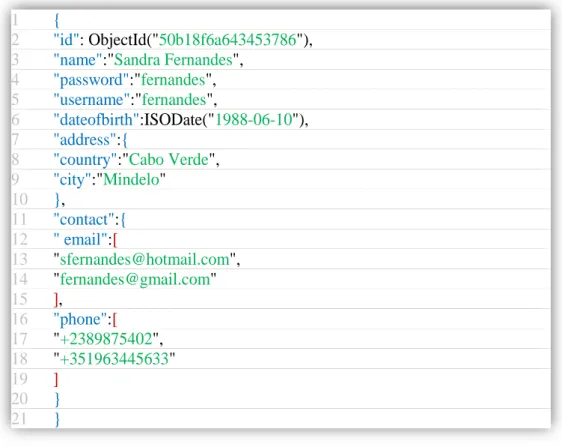
Task: Select fernandes@gmail.com email value
Action: pos(135,280)
